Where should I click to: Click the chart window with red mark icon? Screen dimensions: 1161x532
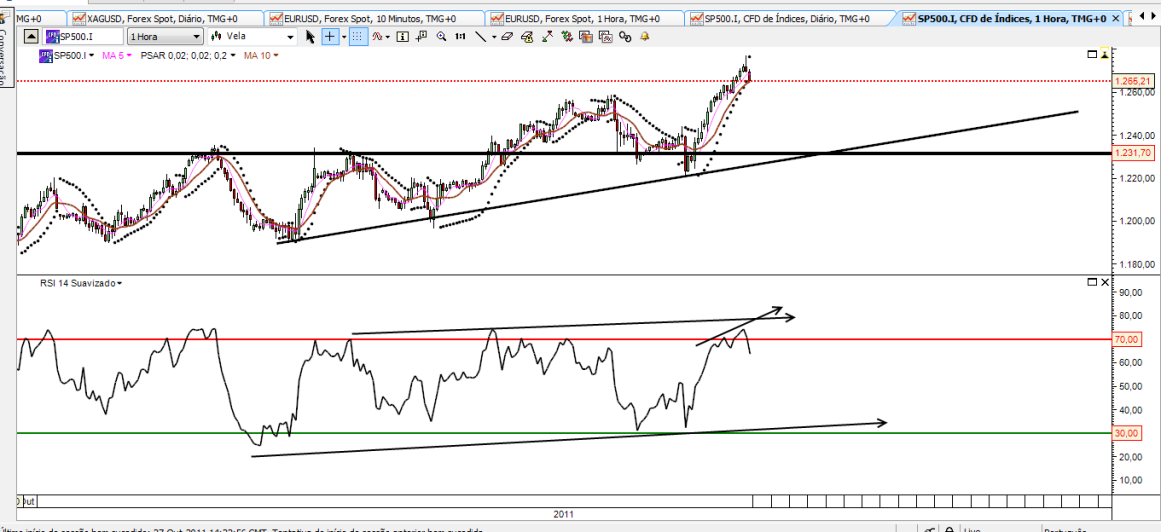(x=606, y=36)
